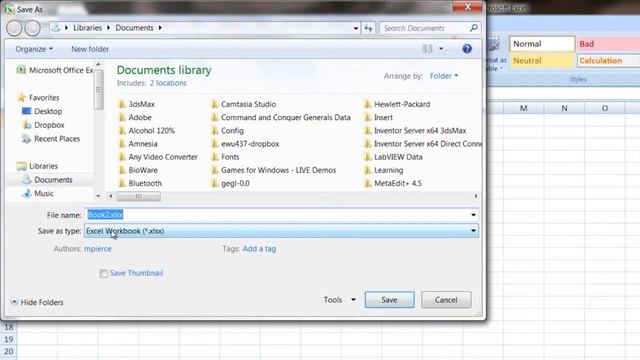Click the Save button
Viewport: 640px width, 360px height.
click(389, 300)
